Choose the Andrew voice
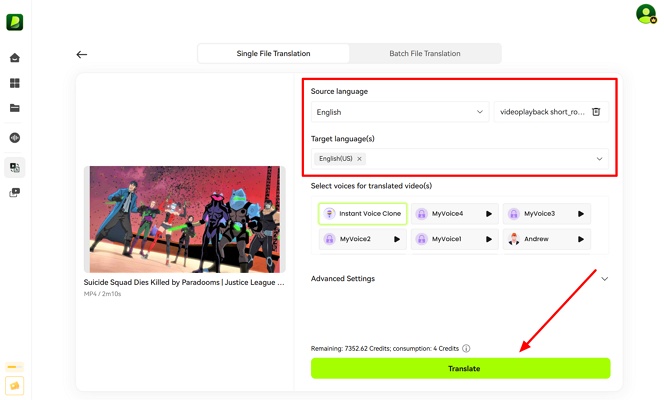Image resolution: width=664 pixels, height=400 pixels. point(546,239)
